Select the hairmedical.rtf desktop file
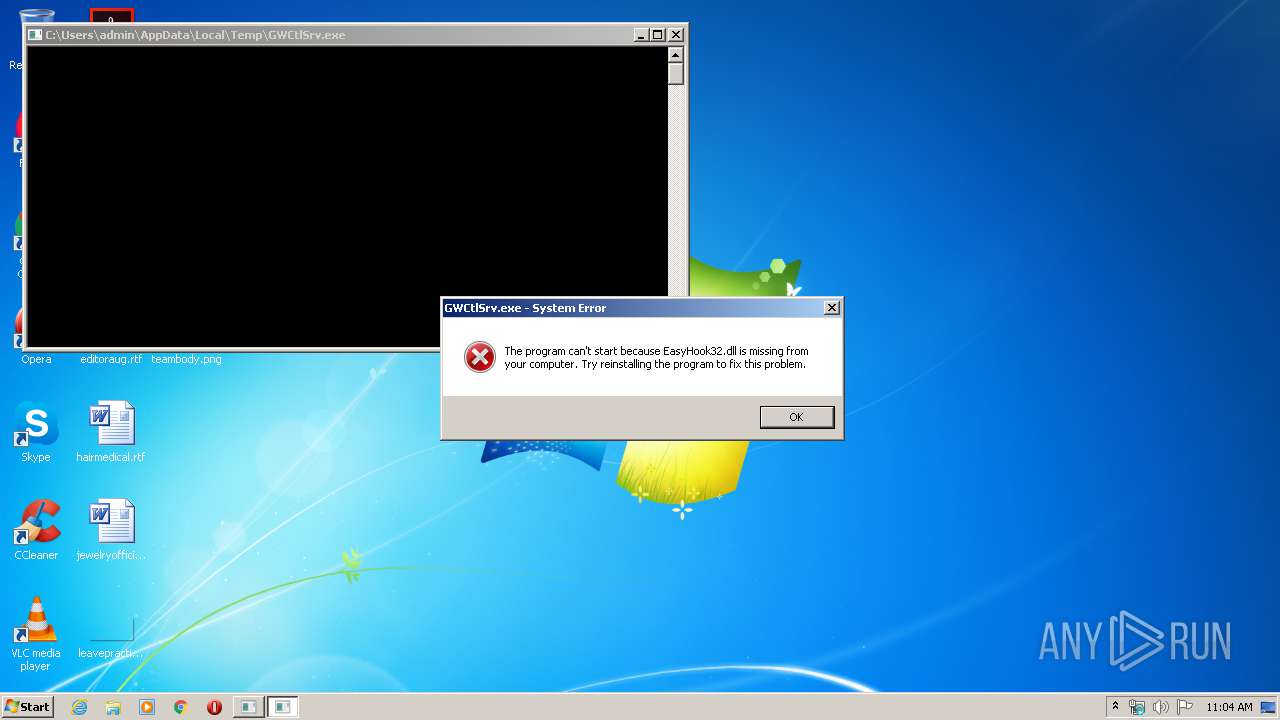 pyautogui.click(x=111, y=432)
